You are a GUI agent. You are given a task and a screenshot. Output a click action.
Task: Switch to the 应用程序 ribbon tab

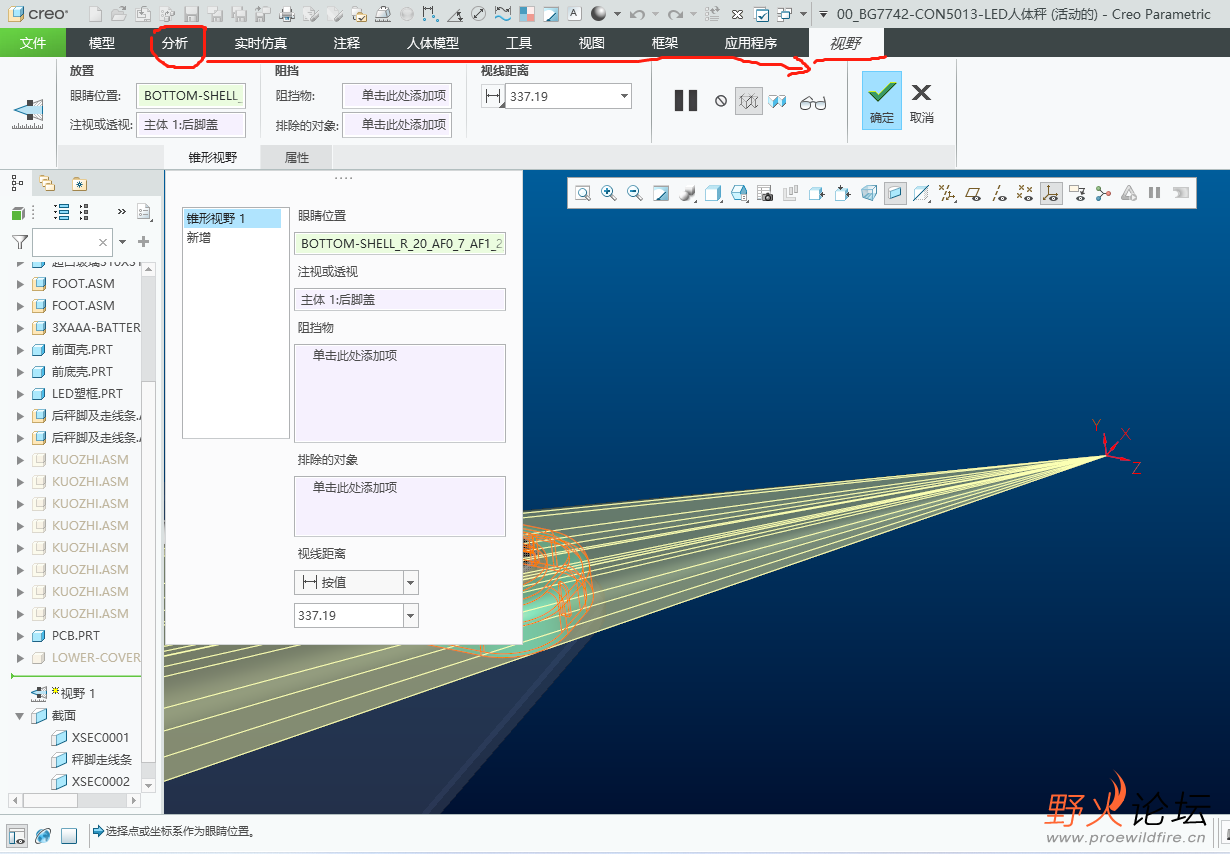[751, 43]
